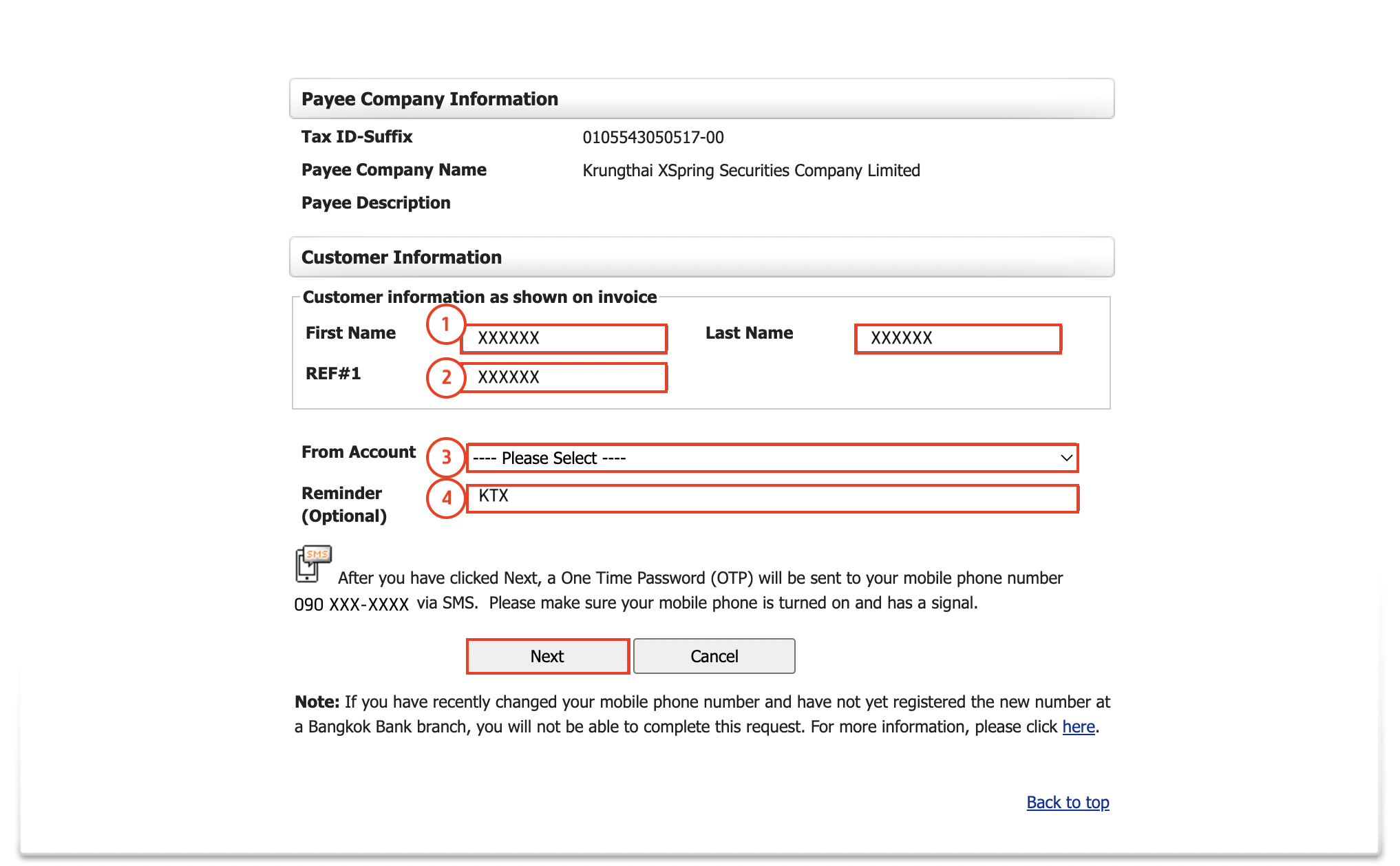Click the Tax ID number 0105543050517-00
The image size is (1400, 866).
[x=653, y=138]
